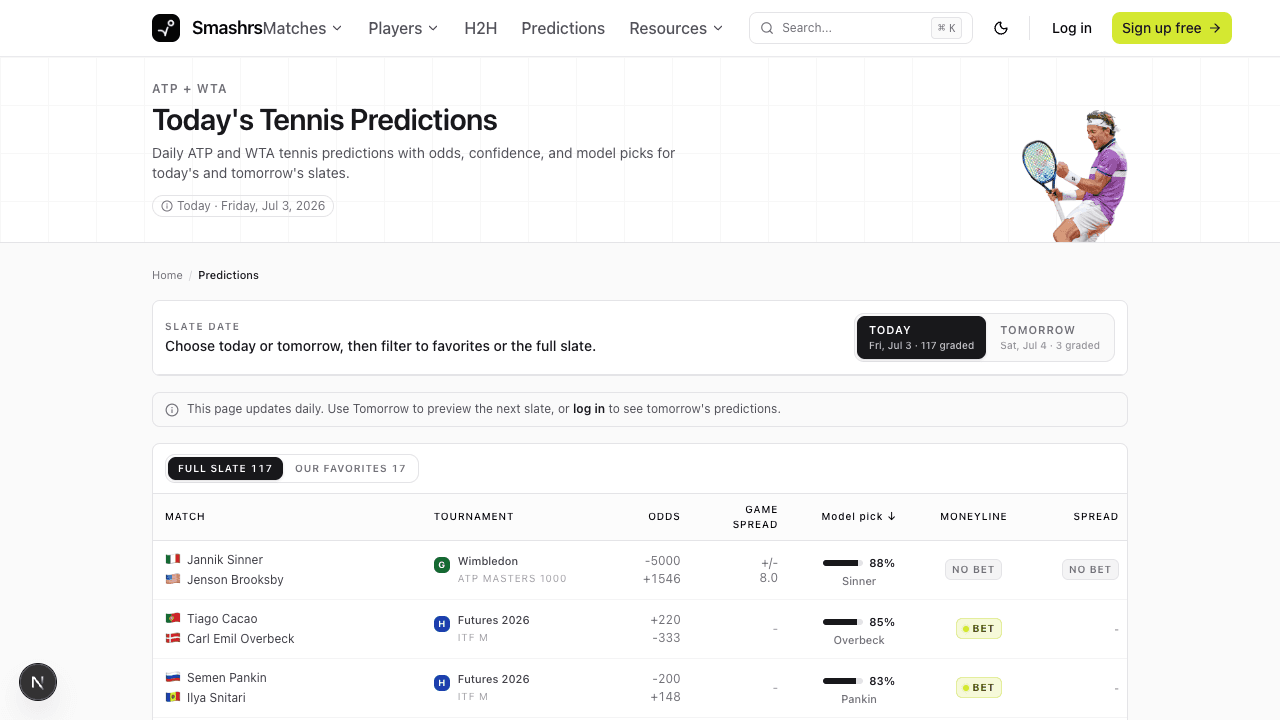
Task: Click BET button for Cacao vs Overbeck
Action: (978, 629)
